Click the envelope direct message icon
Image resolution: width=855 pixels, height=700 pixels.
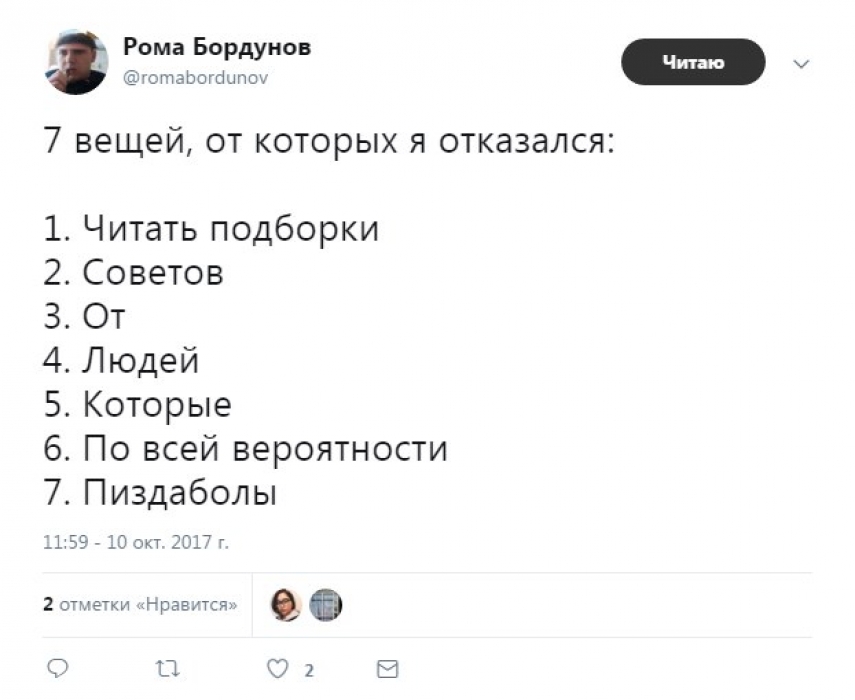pyautogui.click(x=386, y=668)
